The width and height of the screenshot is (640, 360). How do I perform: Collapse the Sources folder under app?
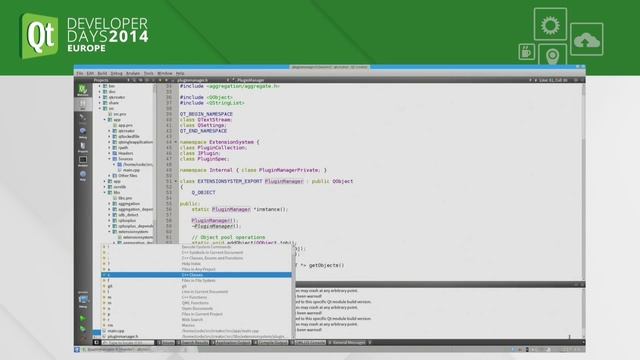(110, 159)
